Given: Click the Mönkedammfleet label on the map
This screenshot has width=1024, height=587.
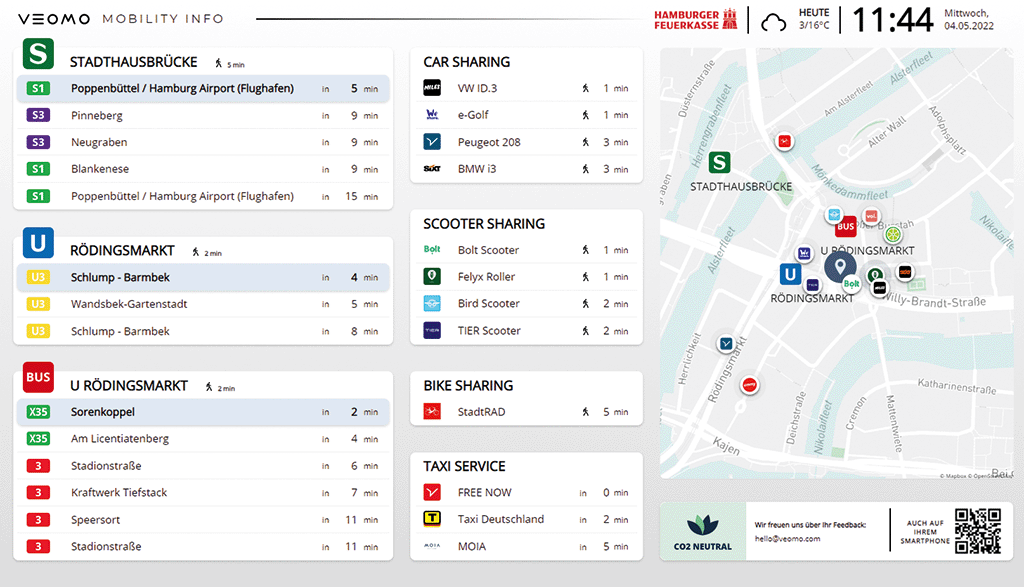Looking at the screenshot, I should 849,183.
